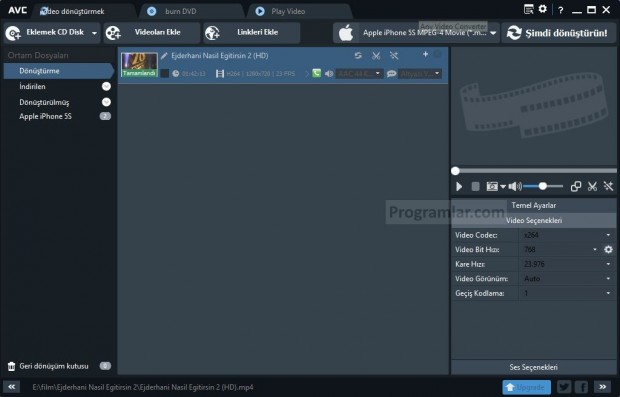Click the speaker audio icon in the video row
Screen dimensions: 620x397
(329, 74)
